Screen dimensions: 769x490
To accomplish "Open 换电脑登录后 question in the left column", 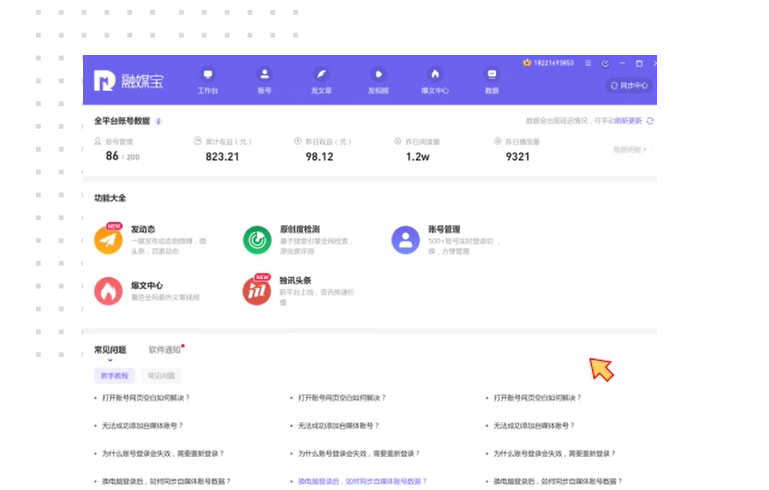I will pos(166,481).
